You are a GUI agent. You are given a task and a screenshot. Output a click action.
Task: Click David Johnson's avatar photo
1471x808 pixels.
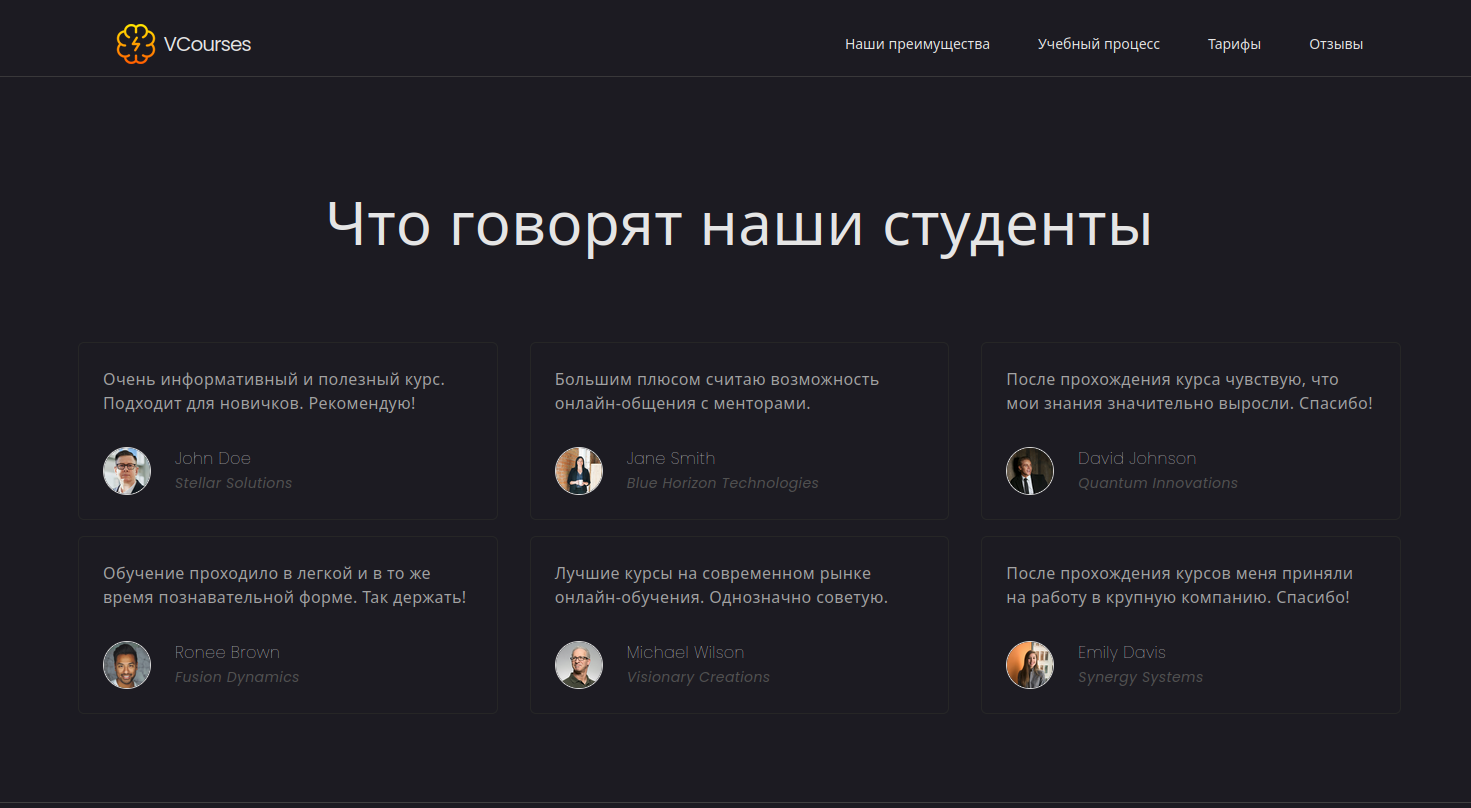pyautogui.click(x=1030, y=471)
